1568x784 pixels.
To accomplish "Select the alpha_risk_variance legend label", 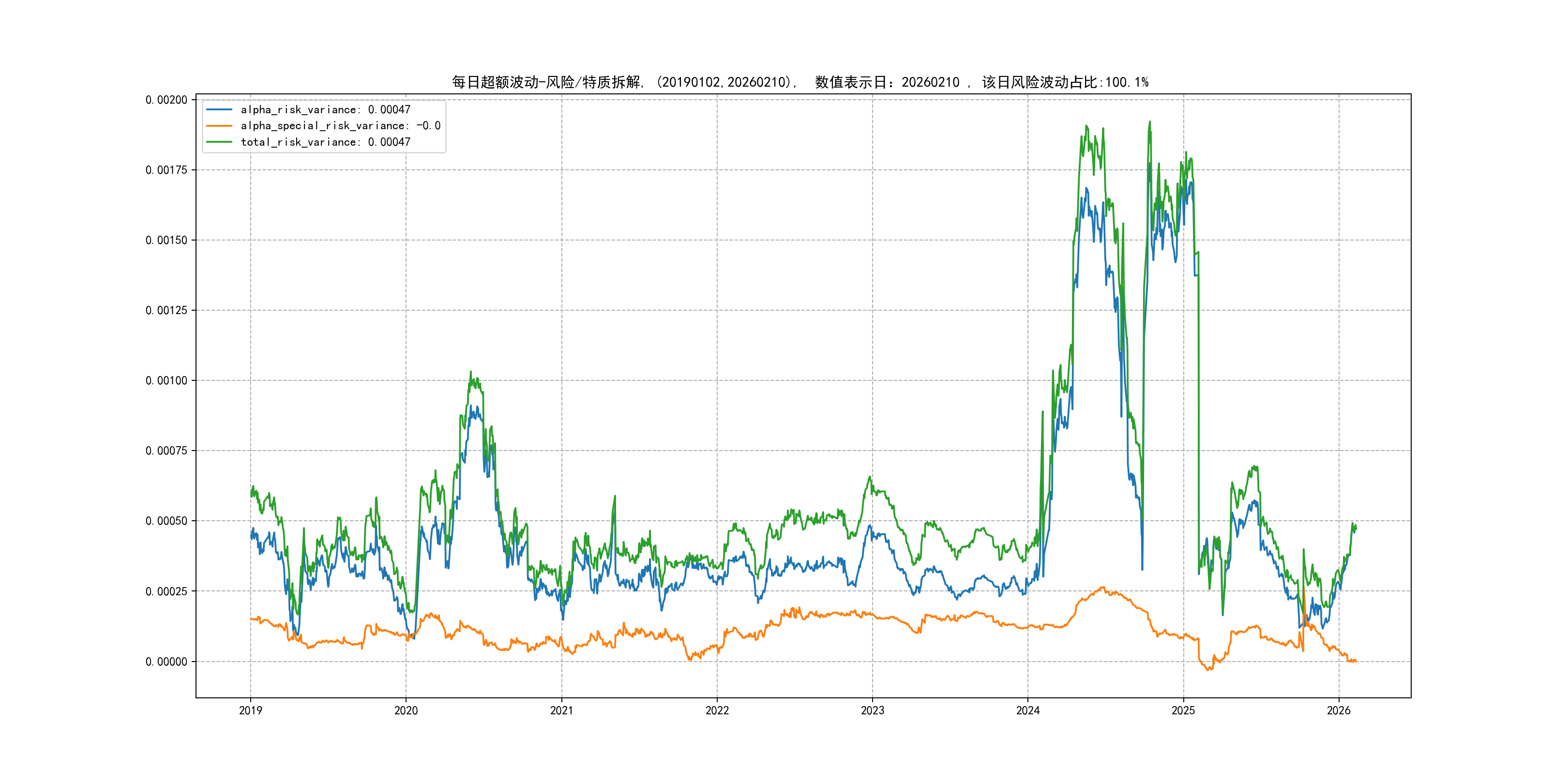I will click(x=326, y=109).
